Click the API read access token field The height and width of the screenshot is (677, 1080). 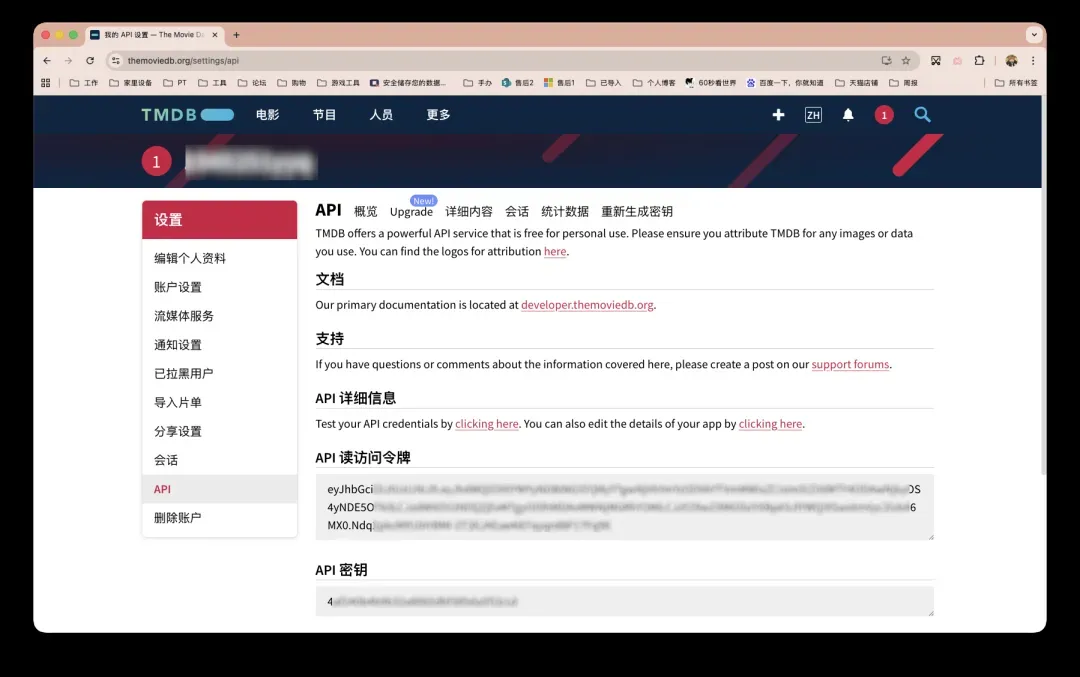(x=625, y=507)
